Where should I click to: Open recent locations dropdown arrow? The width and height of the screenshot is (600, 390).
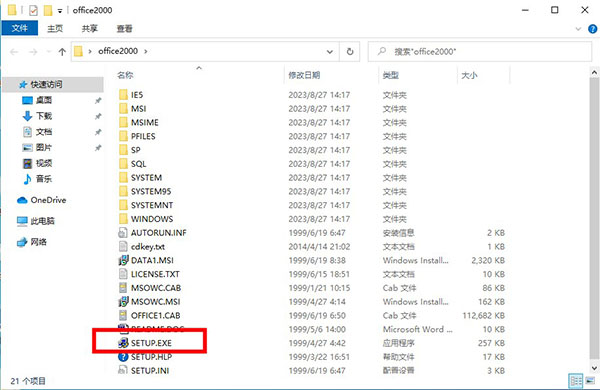tap(48, 51)
